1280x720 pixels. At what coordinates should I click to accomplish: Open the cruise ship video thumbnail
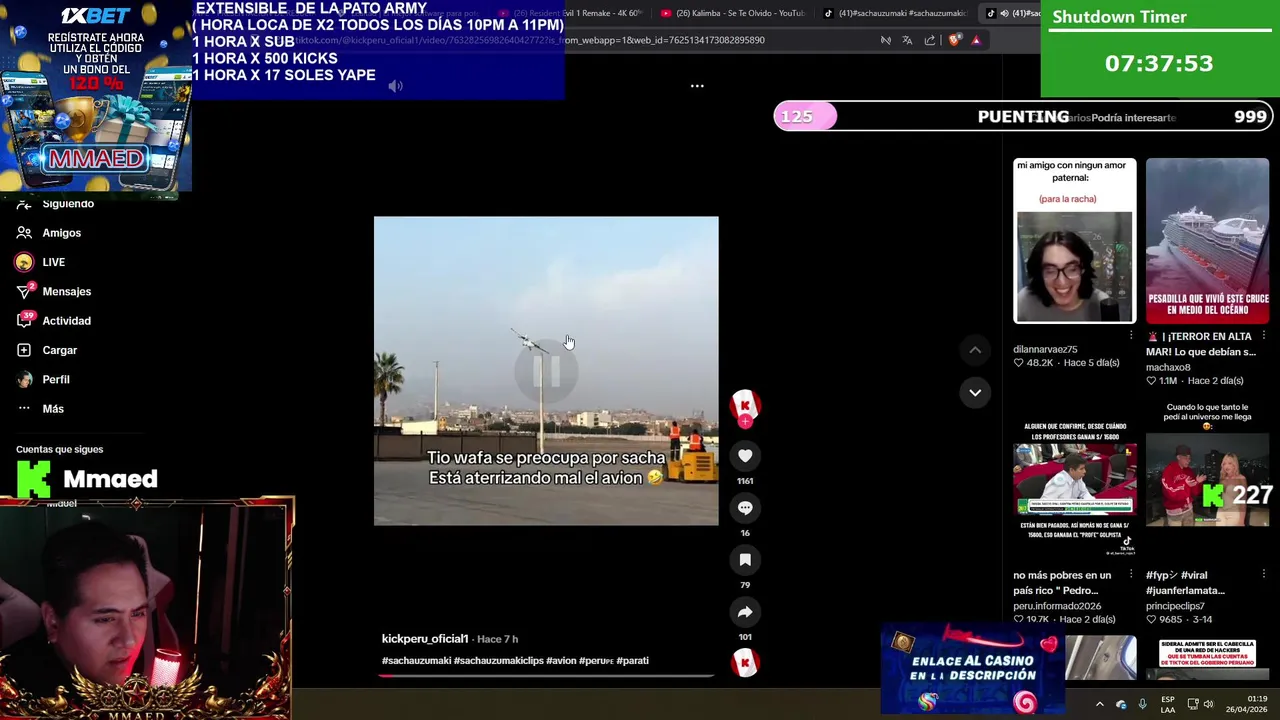click(x=1207, y=241)
